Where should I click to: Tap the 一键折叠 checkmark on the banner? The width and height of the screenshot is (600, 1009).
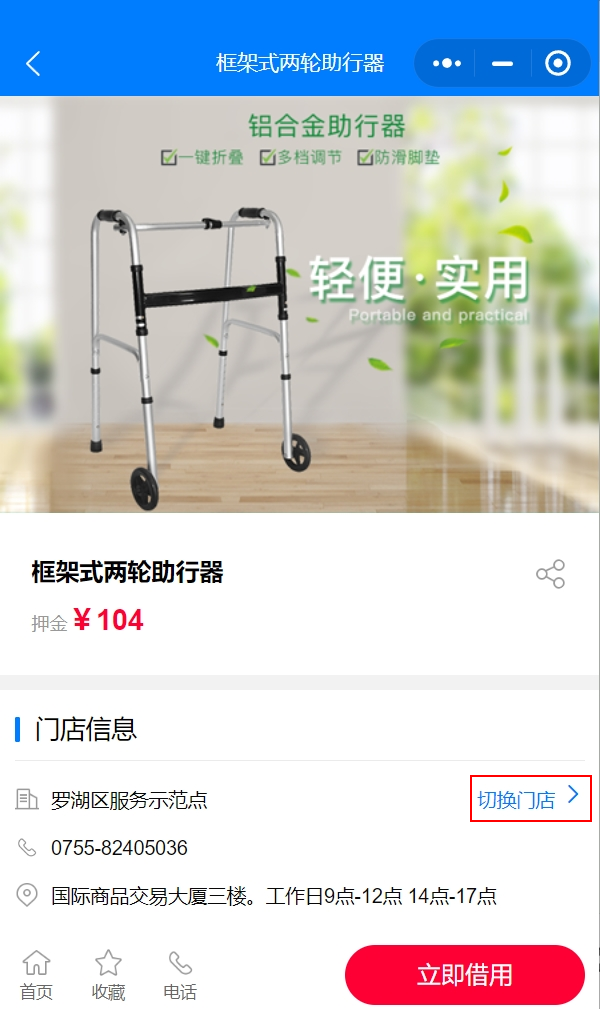pyautogui.click(x=169, y=157)
